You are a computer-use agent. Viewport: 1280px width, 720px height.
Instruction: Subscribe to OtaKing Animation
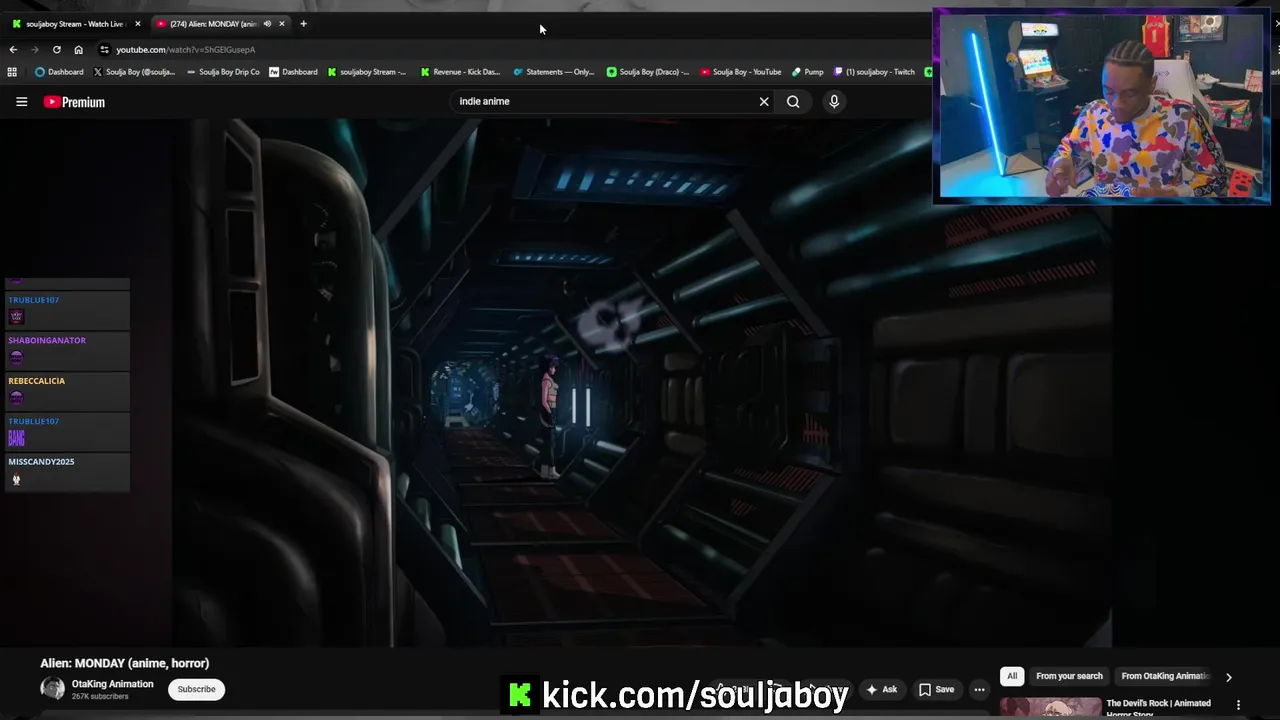pos(196,689)
